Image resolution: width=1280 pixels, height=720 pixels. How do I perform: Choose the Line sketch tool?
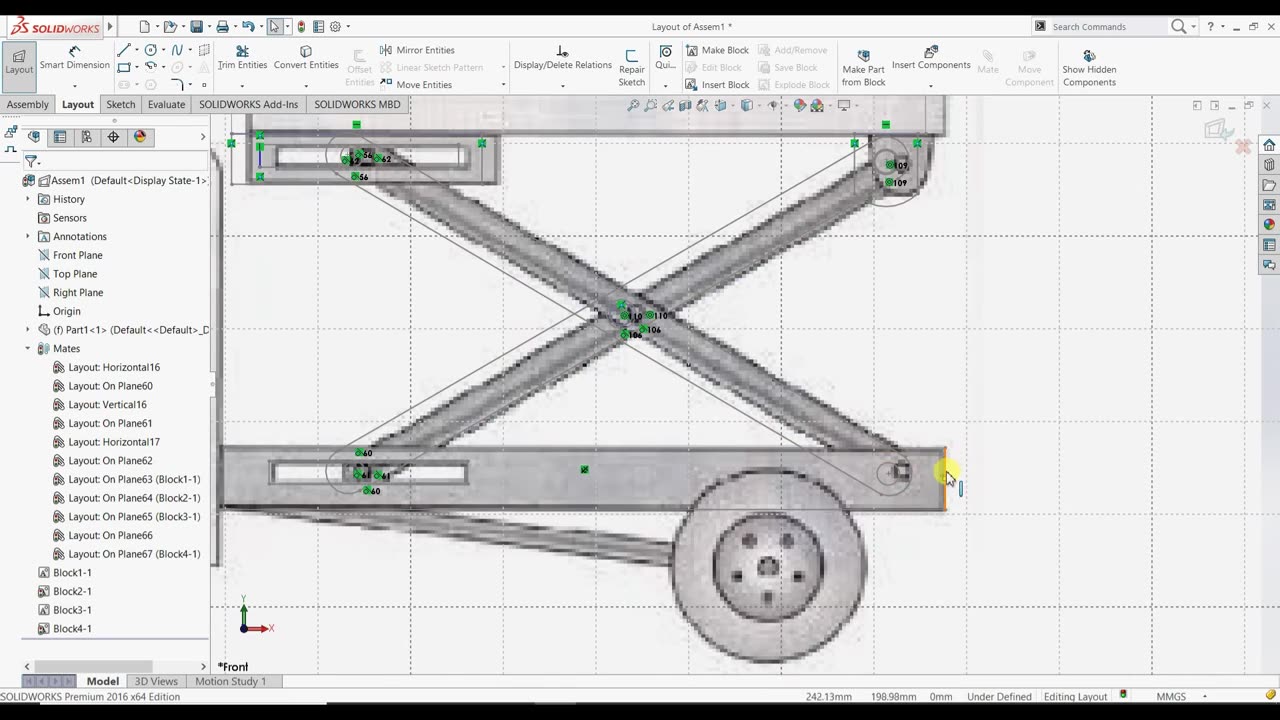click(x=123, y=50)
